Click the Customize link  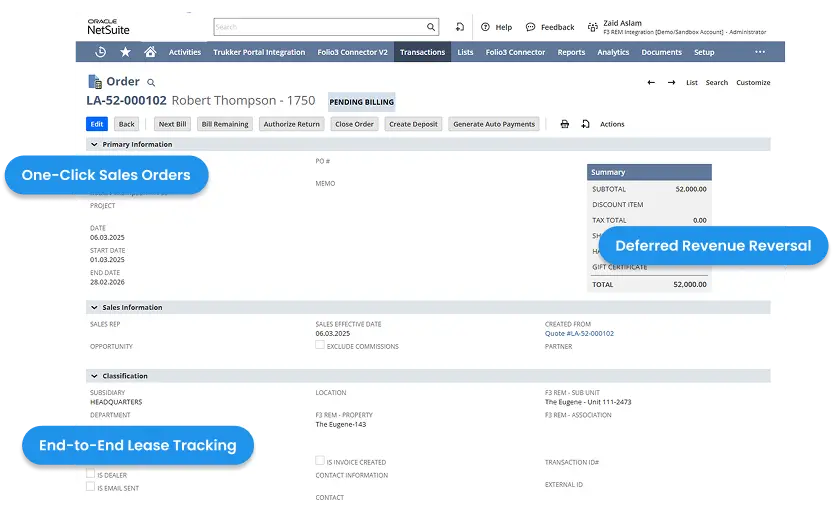point(753,82)
